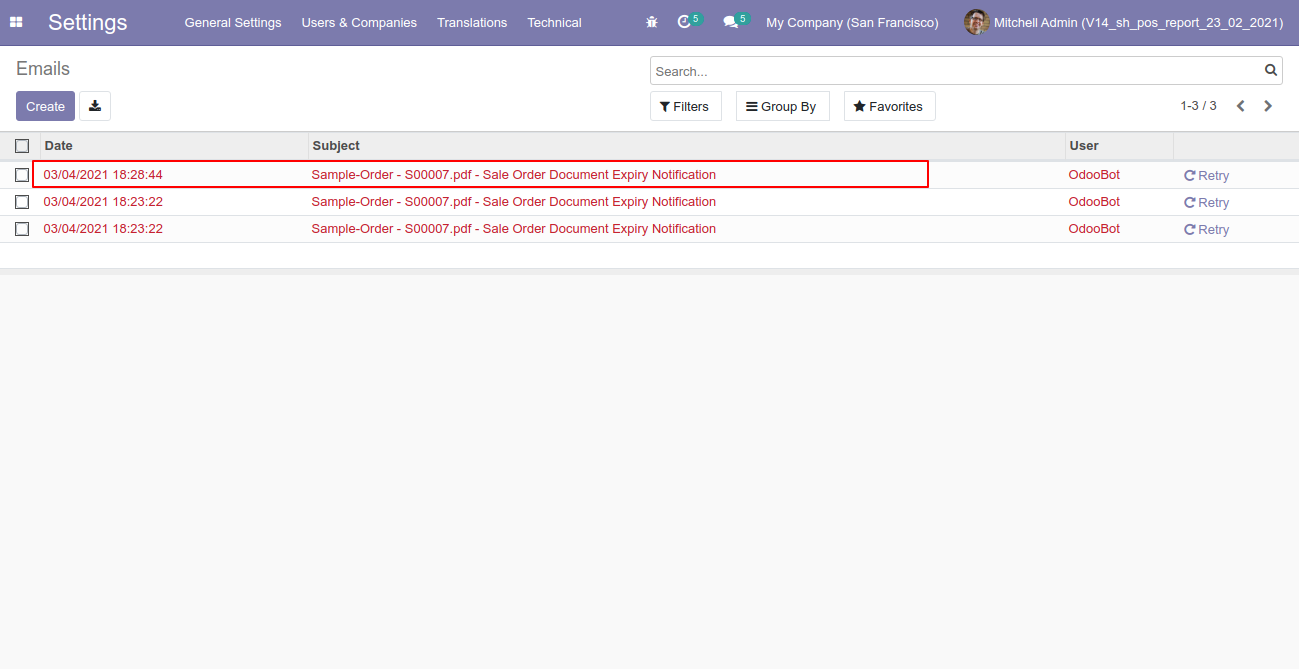This screenshot has height=669, width=1299.
Task: Go to previous page arrow
Action: 1240,106
